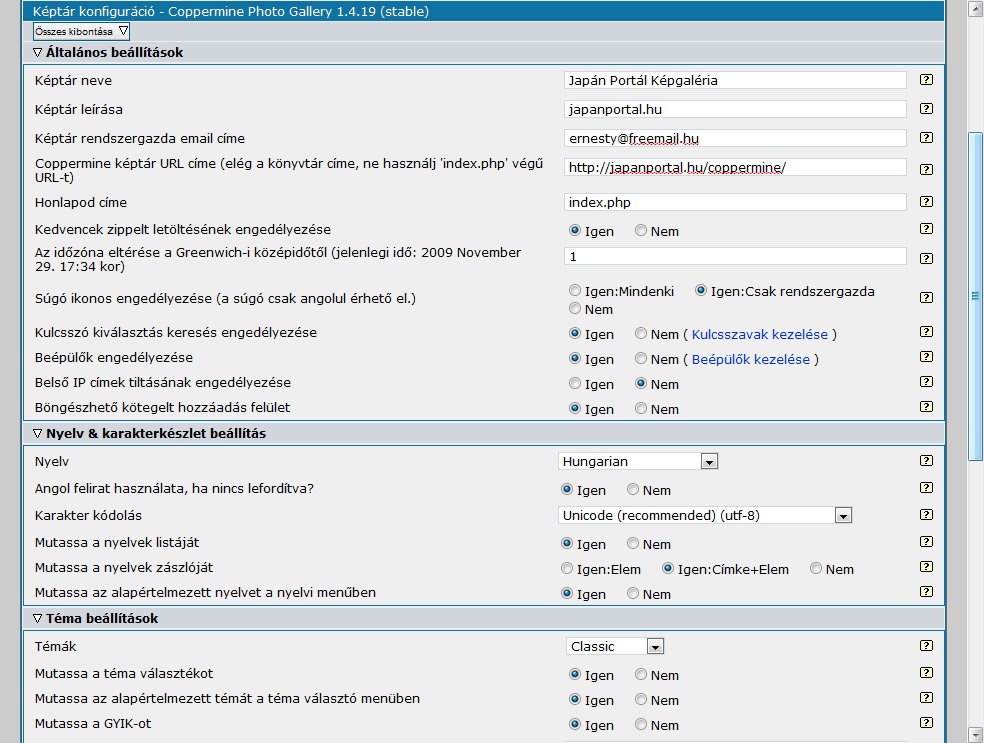Open help icon for alapértelmezett nyelvet a nyelvi menüben

[x=926, y=592]
